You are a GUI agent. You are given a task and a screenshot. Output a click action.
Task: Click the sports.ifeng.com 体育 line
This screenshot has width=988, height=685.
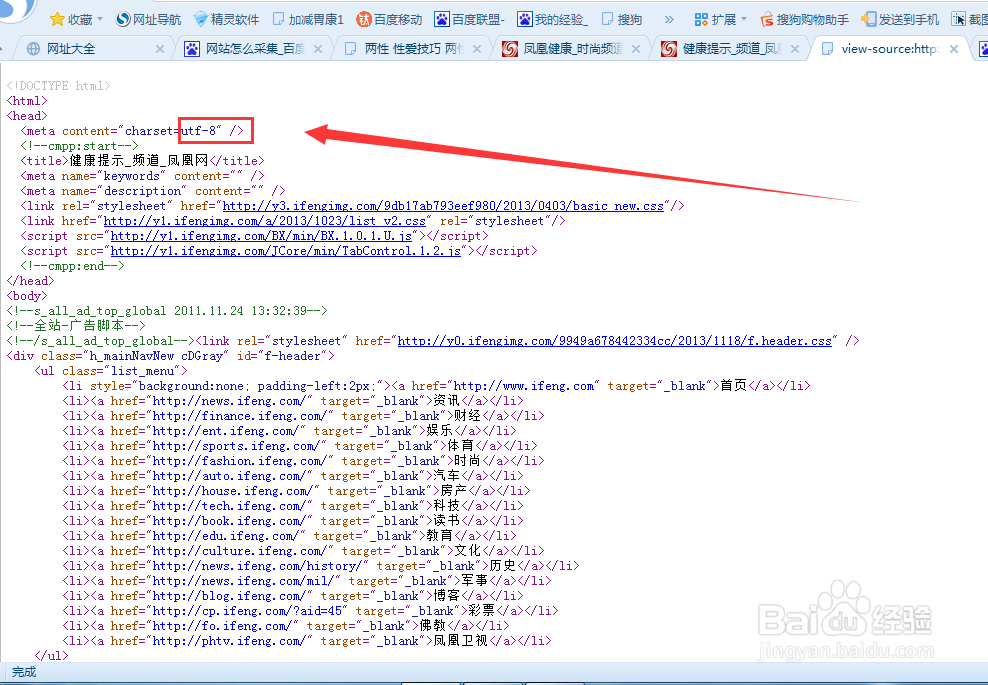coord(300,446)
